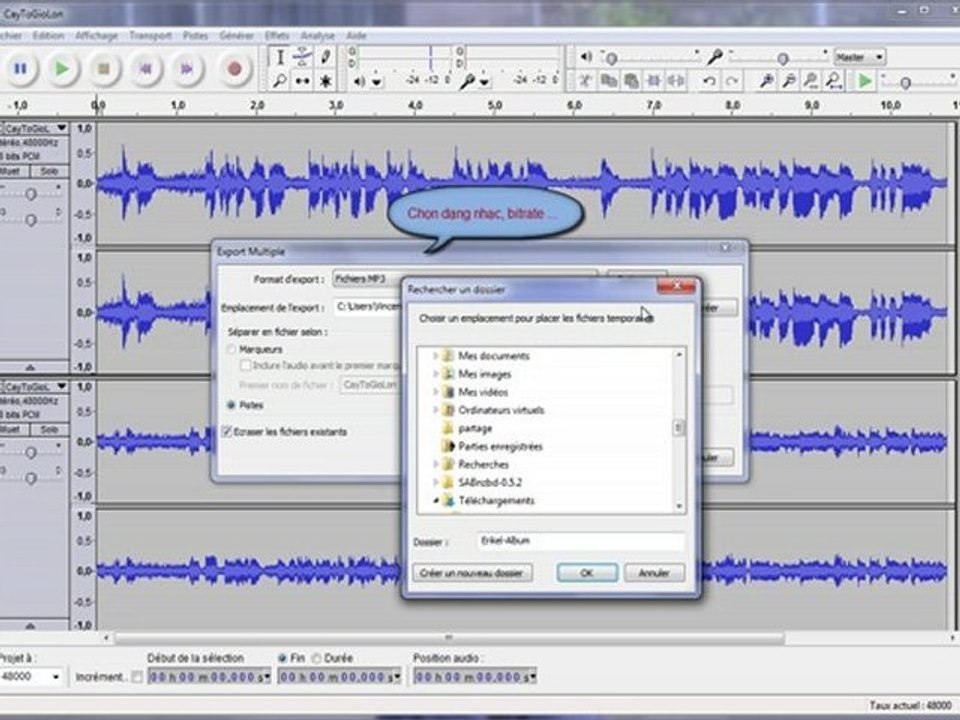Stop playback with the Stop button
Viewport: 960px width, 720px height.
(x=103, y=69)
